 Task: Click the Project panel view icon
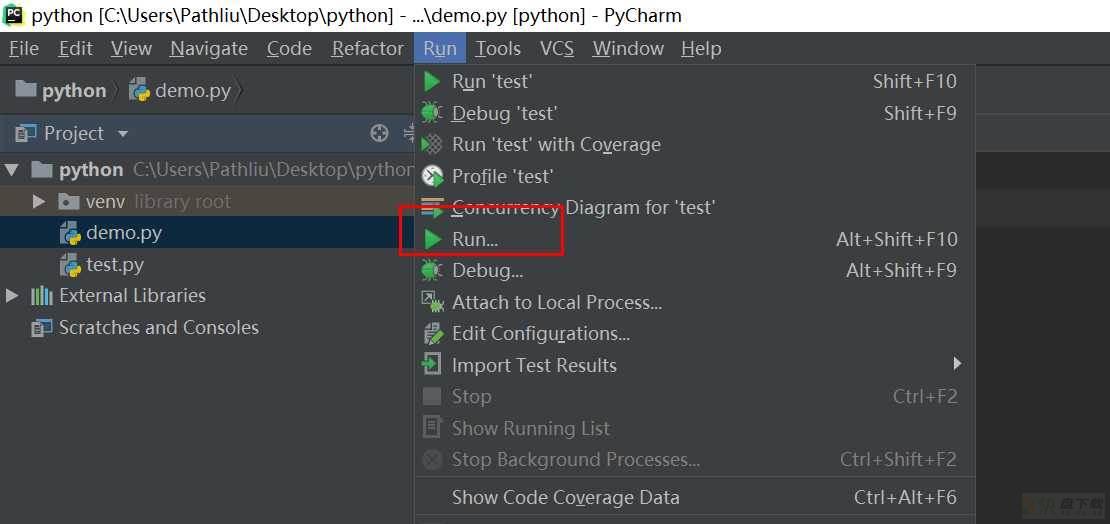click(x=25, y=133)
